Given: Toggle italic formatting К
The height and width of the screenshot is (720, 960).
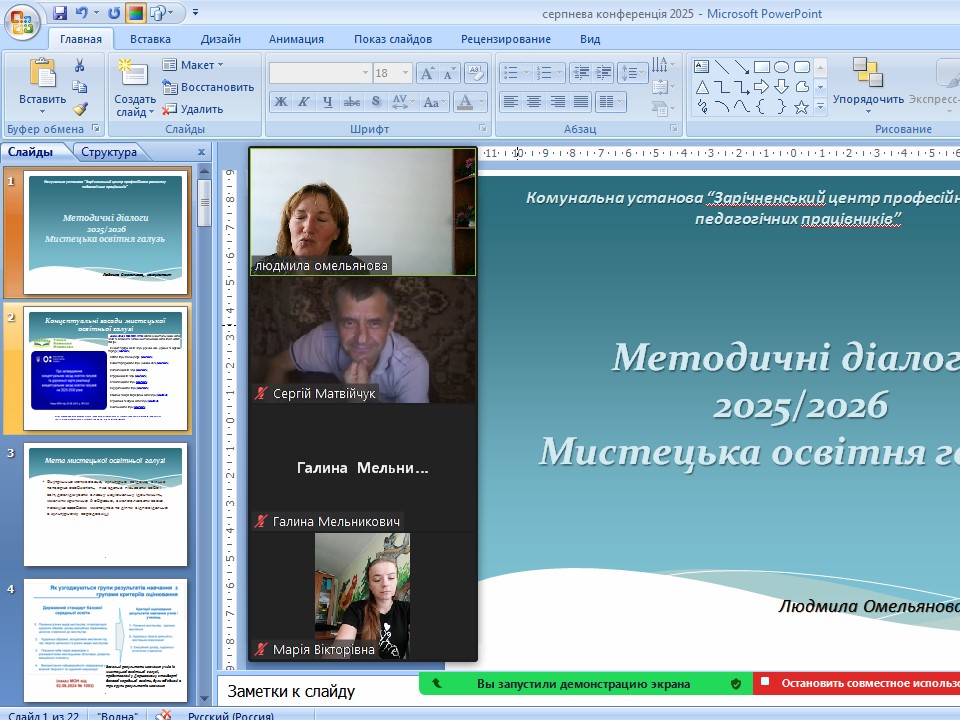Looking at the screenshot, I should (x=304, y=102).
